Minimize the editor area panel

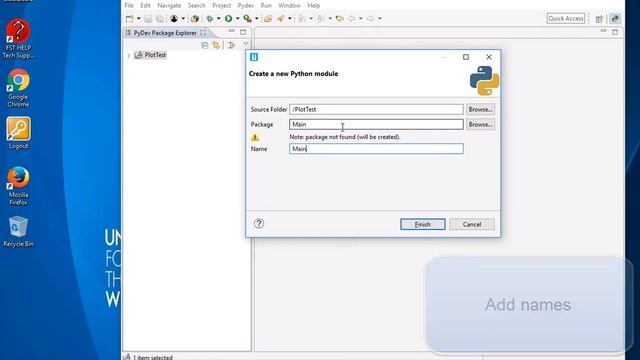(603, 31)
